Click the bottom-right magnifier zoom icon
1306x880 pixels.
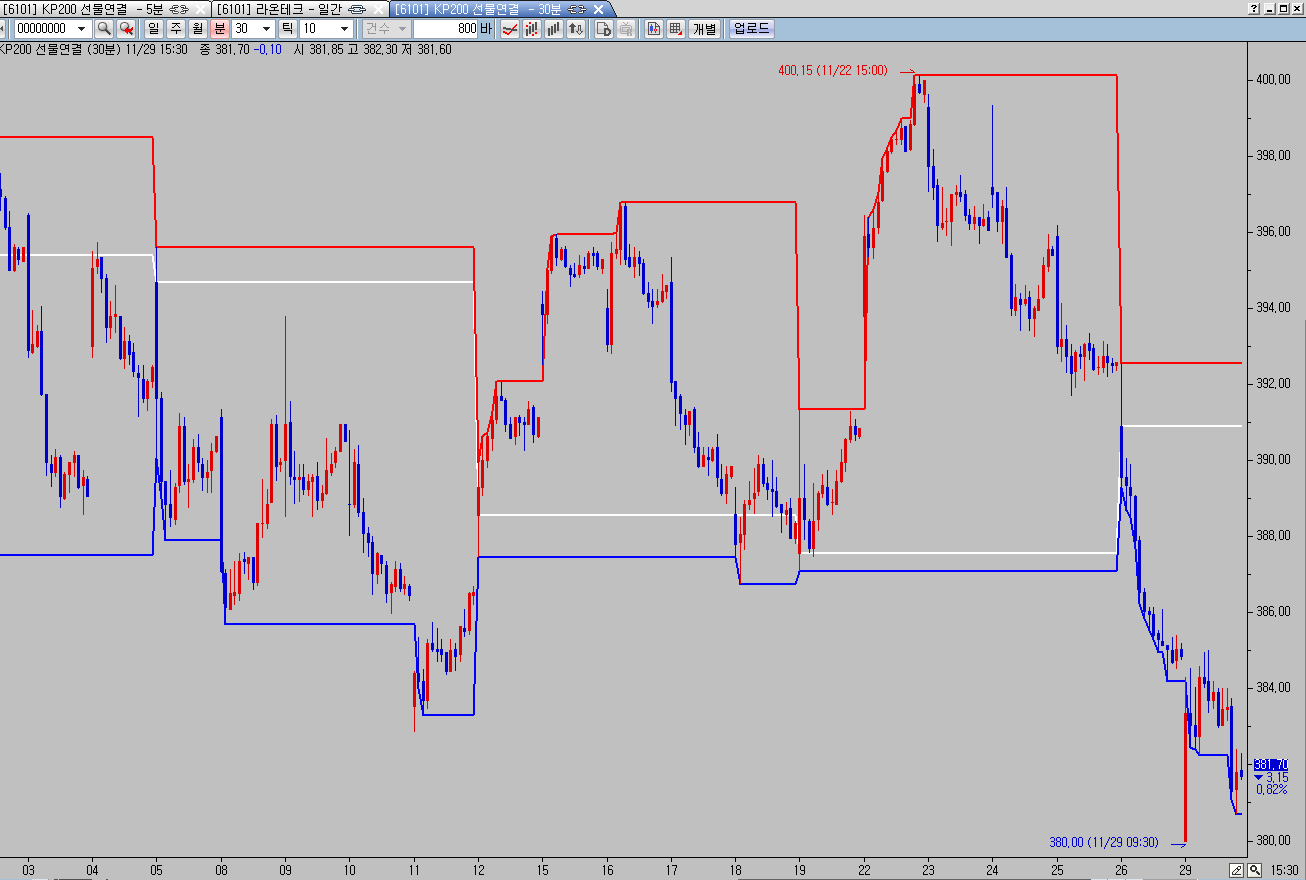click(1254, 869)
